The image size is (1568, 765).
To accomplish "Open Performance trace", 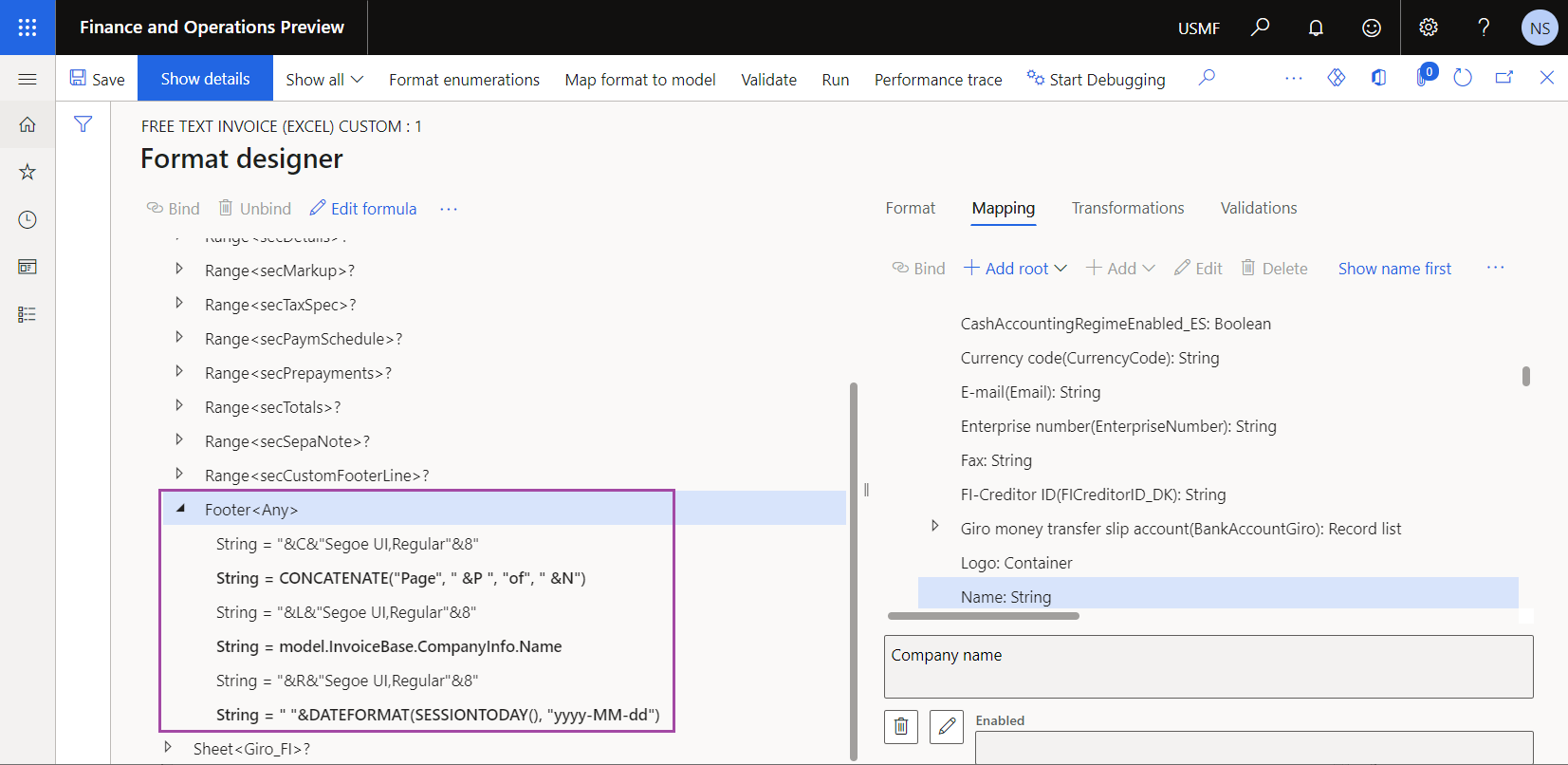I will pos(938,80).
